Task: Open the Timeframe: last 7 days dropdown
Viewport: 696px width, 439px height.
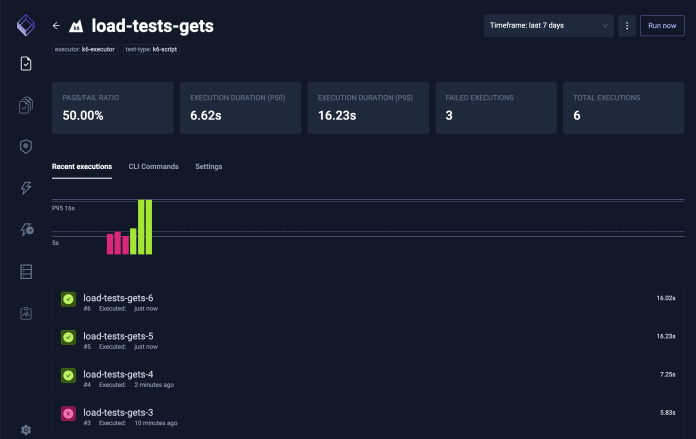Action: tap(548, 25)
